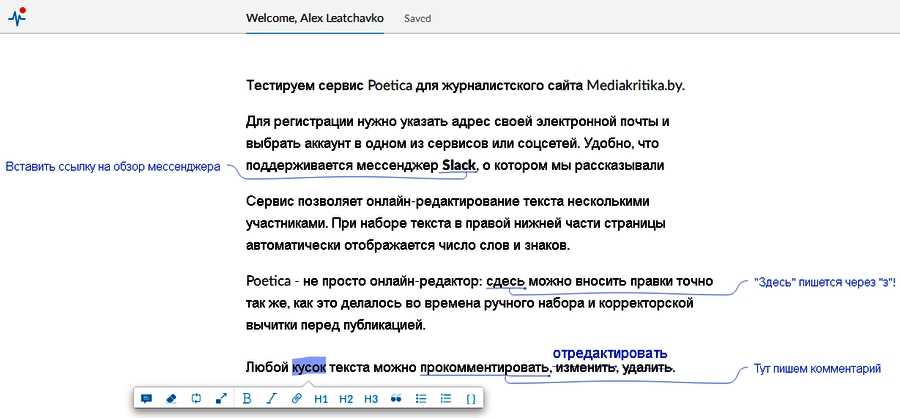The width and height of the screenshot is (900, 418).
Task: Click the word 'публикацией' ending the fourth paragraph
Action: 383,326
